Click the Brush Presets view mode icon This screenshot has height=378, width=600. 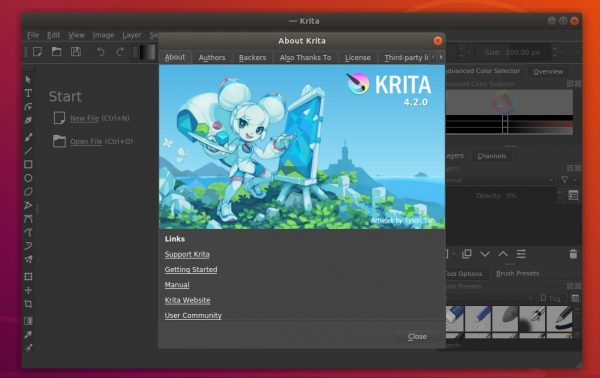coord(575,298)
